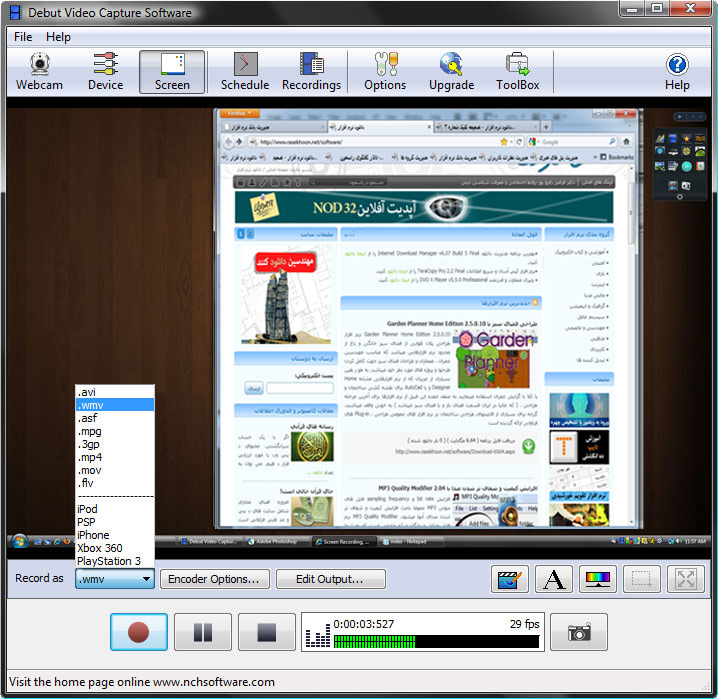Toggle the color adjustments button
The height and width of the screenshot is (699, 718).
point(597,579)
